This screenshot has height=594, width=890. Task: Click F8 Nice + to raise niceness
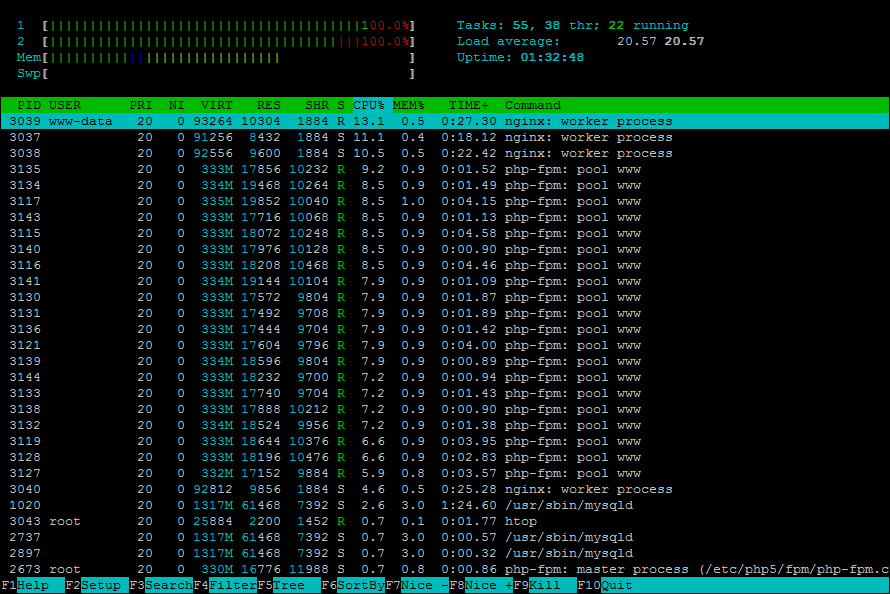point(481,585)
